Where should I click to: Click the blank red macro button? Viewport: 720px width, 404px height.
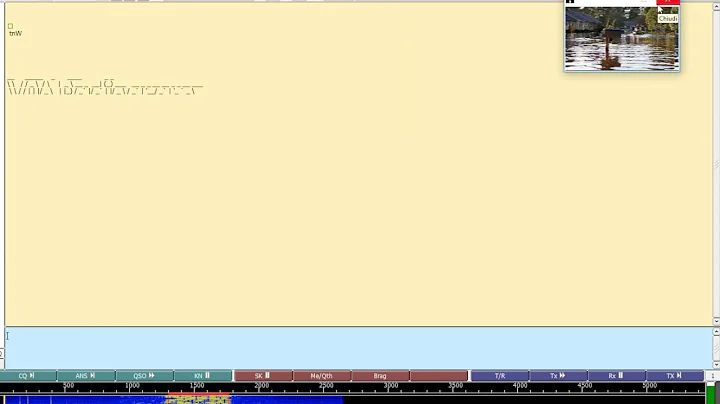click(439, 376)
